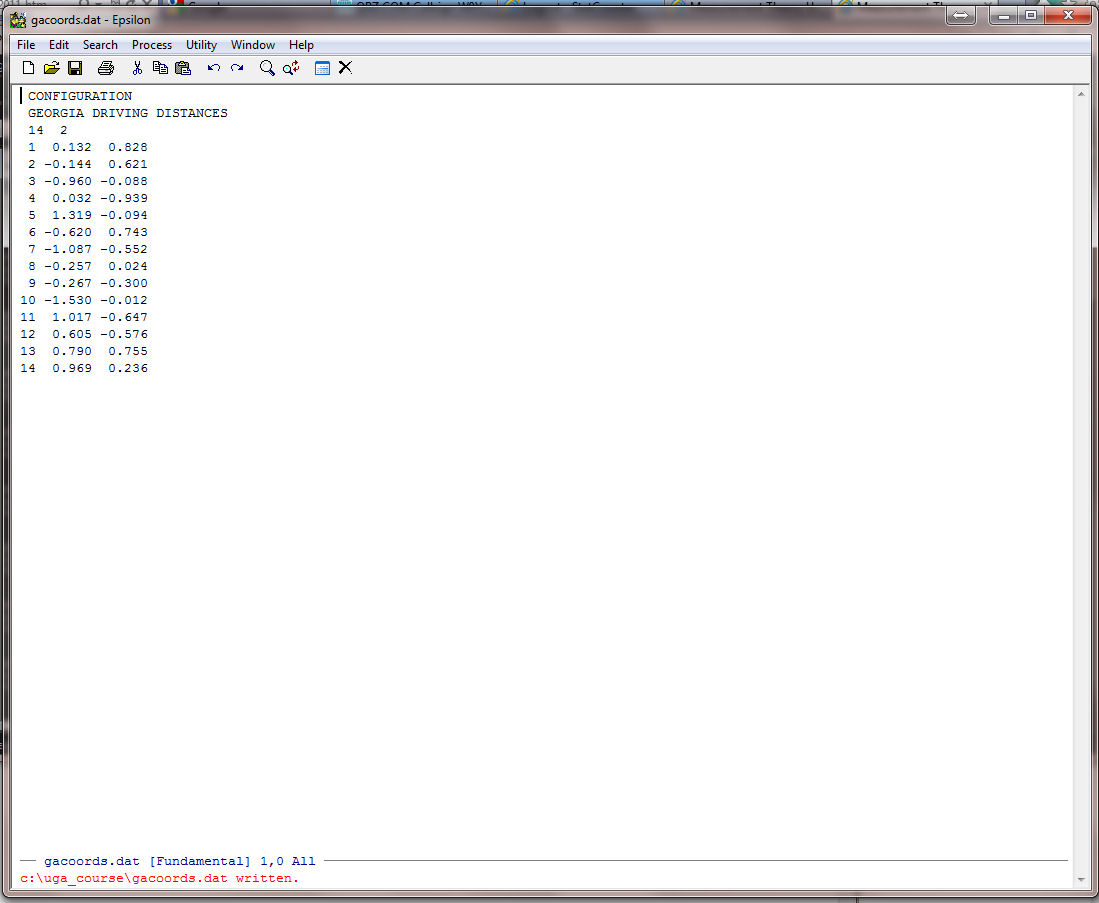The image size is (1099, 903).
Task: Open the Process menu
Action: coord(152,45)
